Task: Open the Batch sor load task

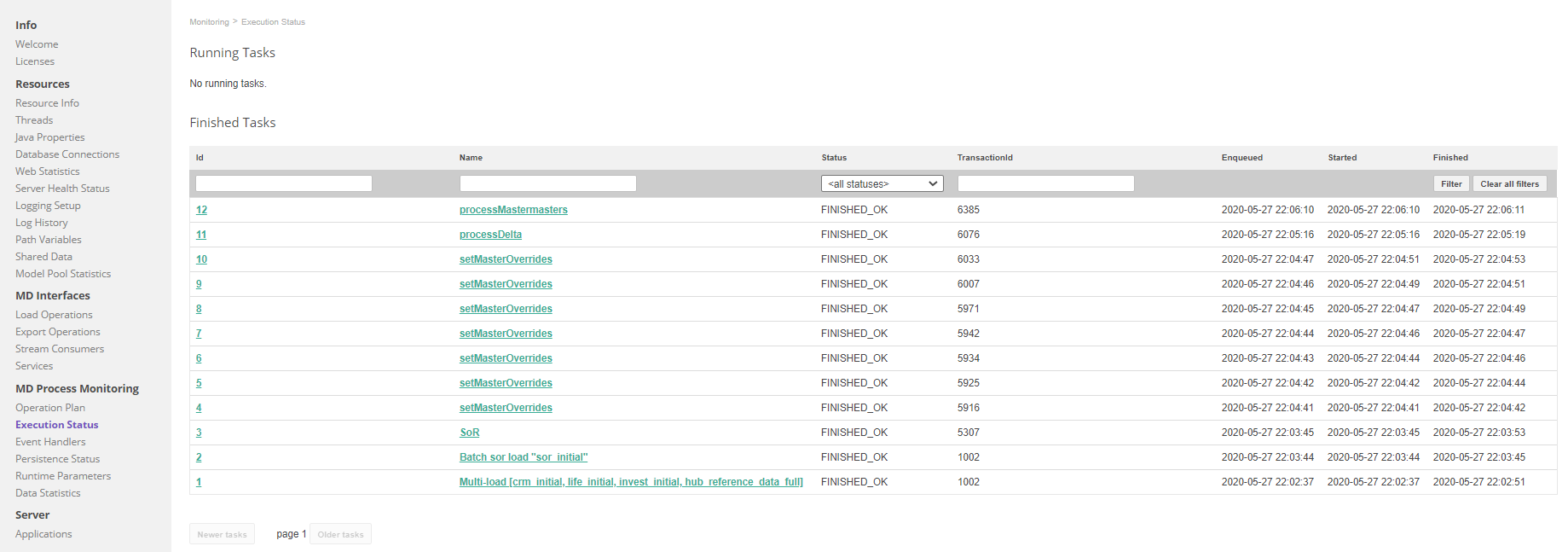Action: click(523, 457)
